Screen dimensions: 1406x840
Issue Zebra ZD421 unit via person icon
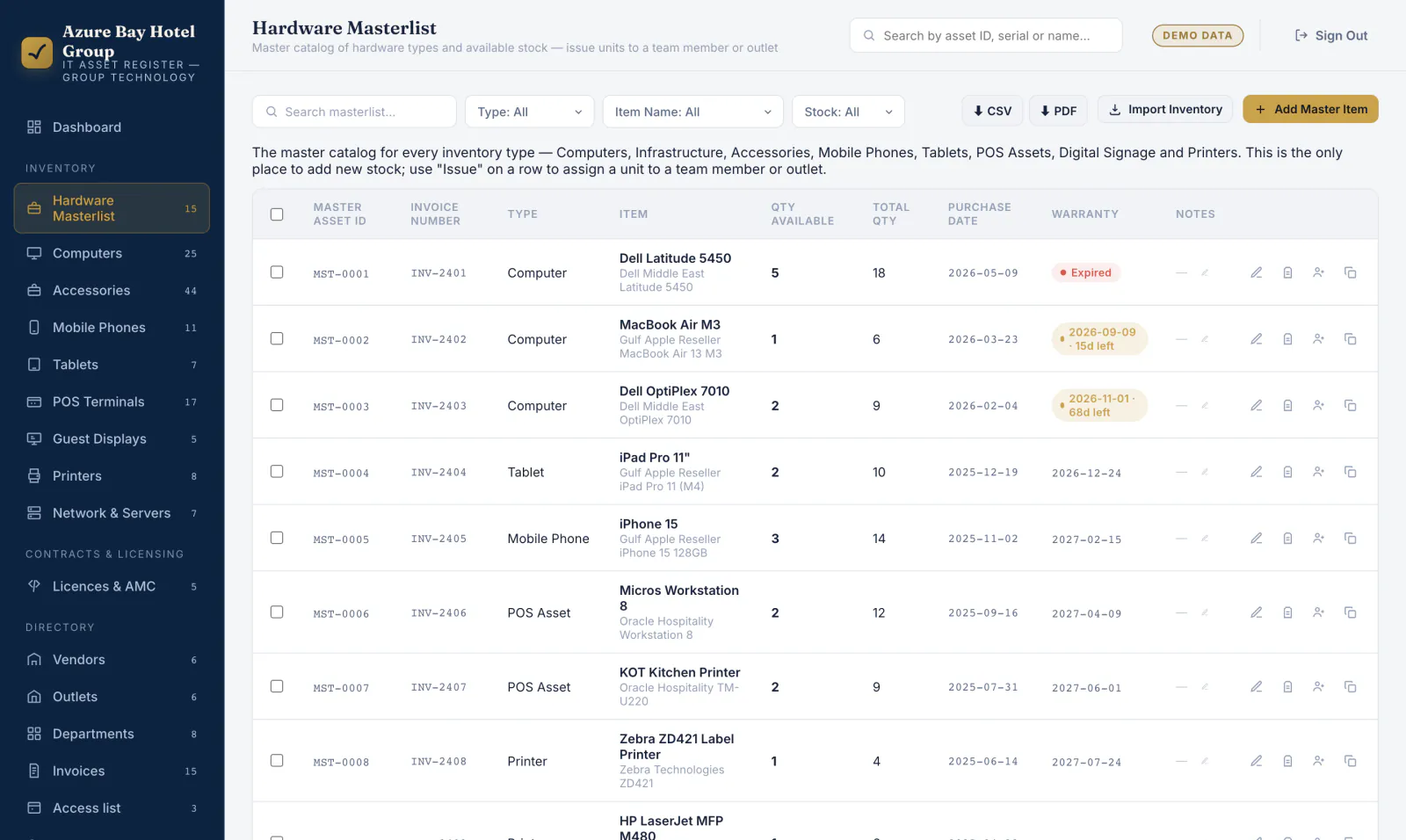click(1319, 761)
